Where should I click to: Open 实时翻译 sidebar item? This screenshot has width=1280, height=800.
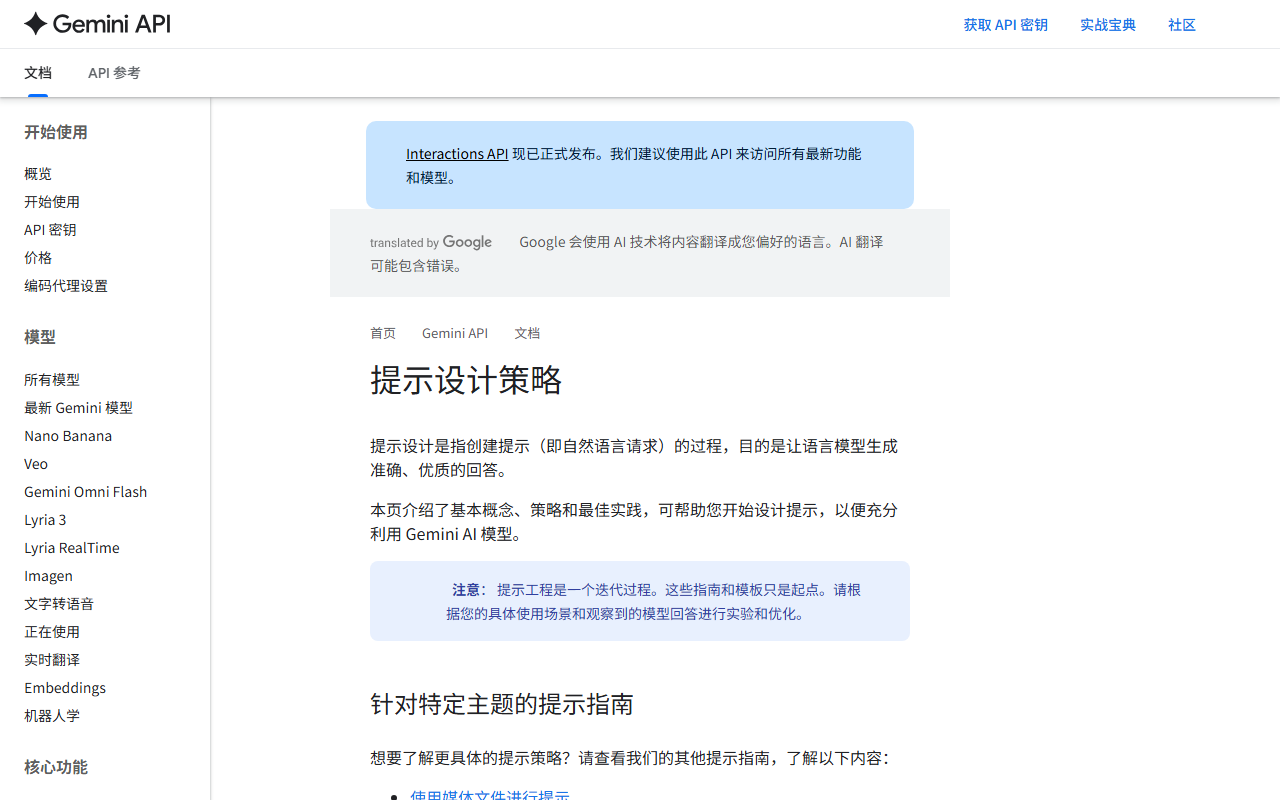pos(52,660)
